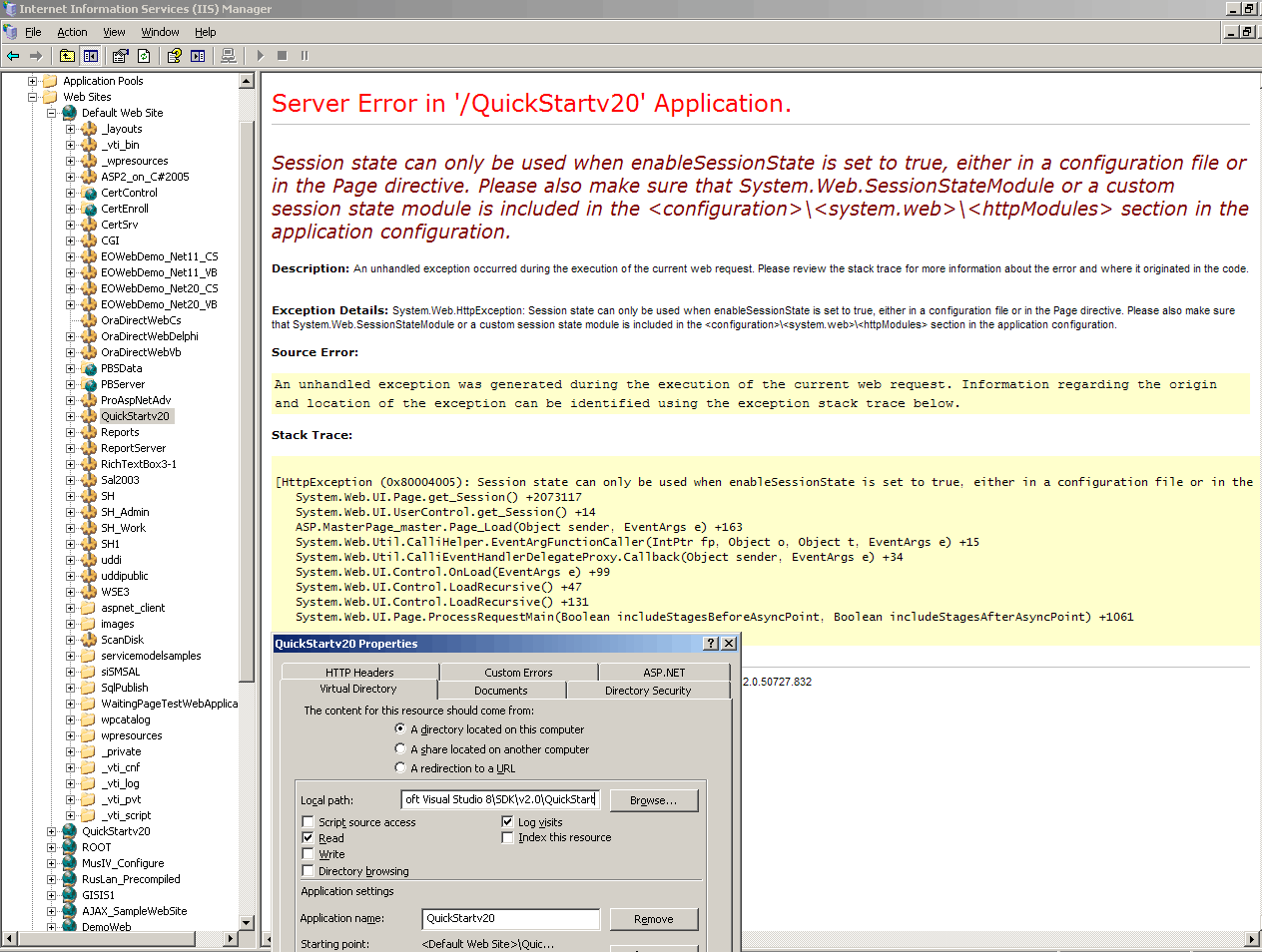Viewport: 1262px width, 952px height.
Task: Toggle the Log visits checkbox
Action: pyautogui.click(x=507, y=821)
